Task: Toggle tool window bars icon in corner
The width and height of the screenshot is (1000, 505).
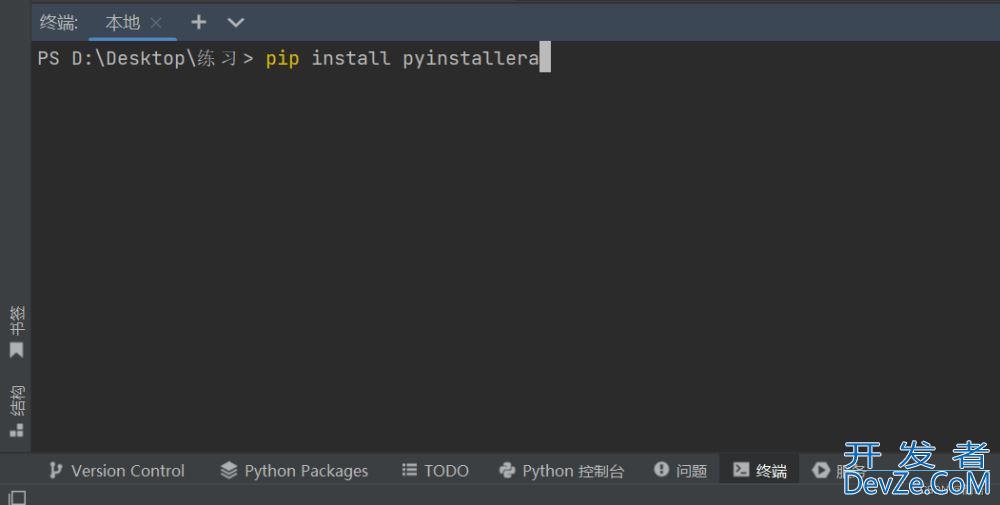Action: click(17, 497)
